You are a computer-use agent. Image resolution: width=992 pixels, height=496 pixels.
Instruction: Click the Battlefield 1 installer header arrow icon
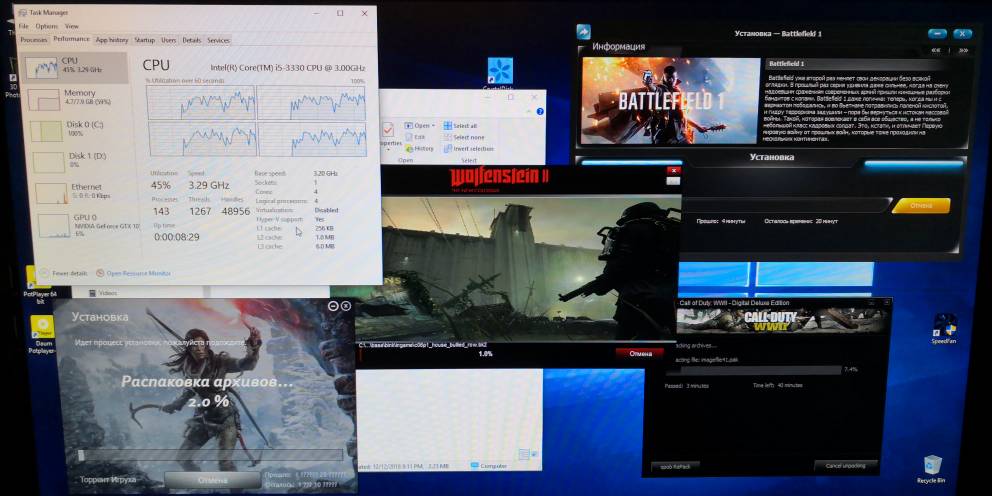584,32
